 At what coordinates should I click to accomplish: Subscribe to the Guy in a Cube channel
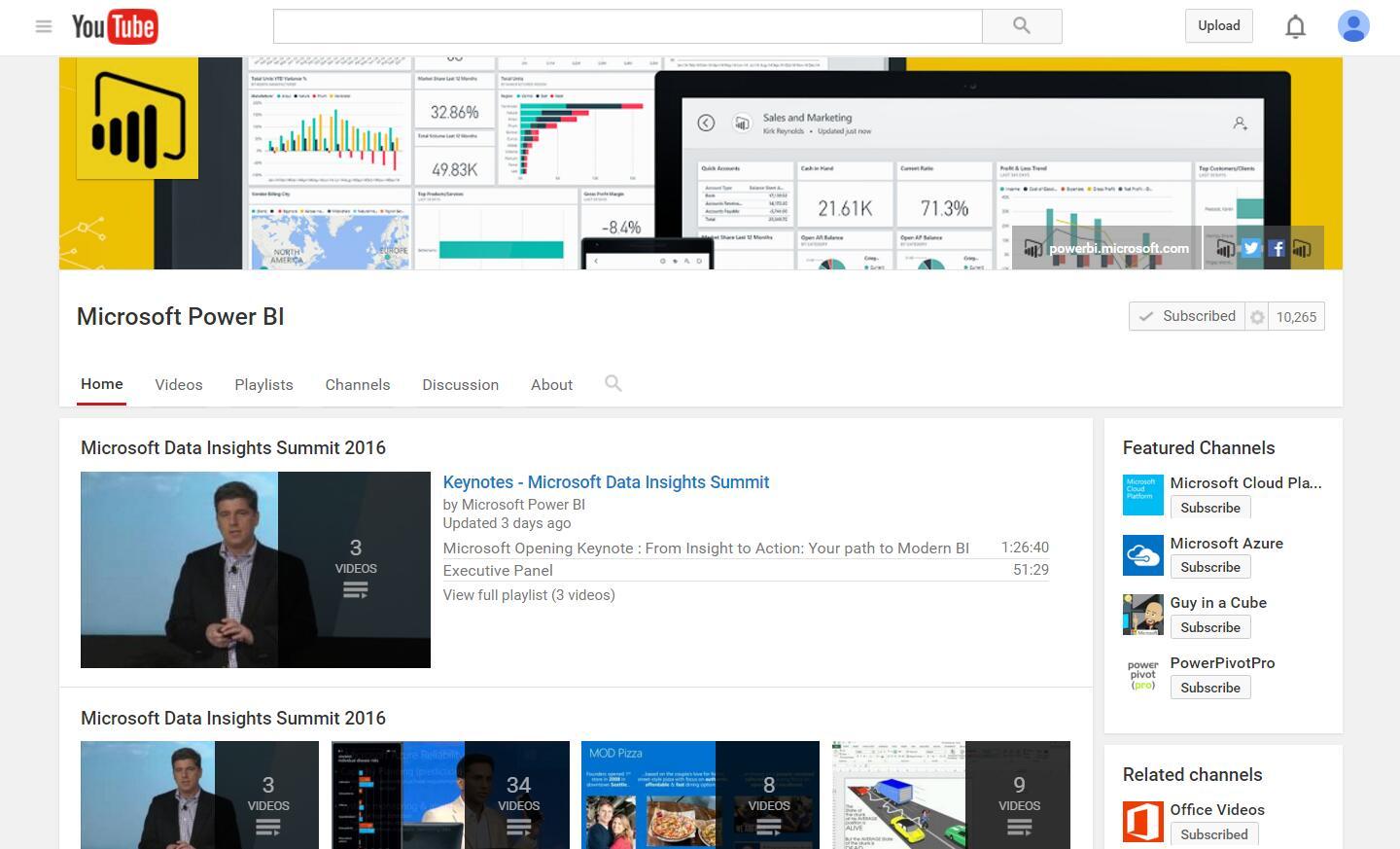pos(1209,626)
